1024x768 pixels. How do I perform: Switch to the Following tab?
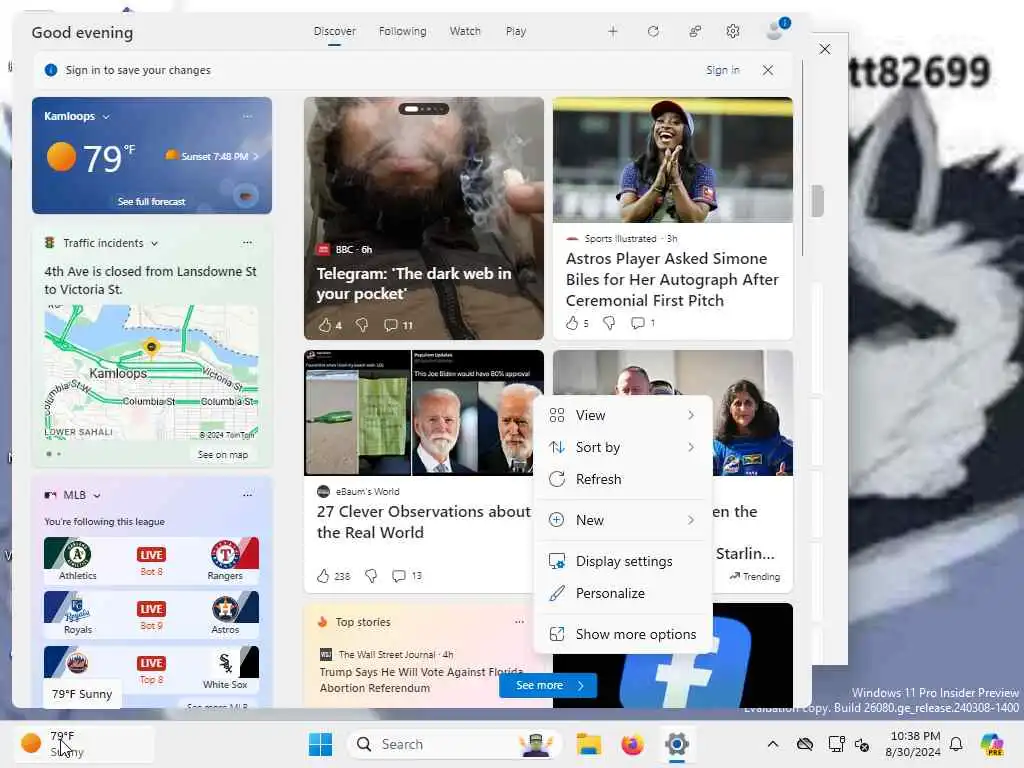point(402,31)
